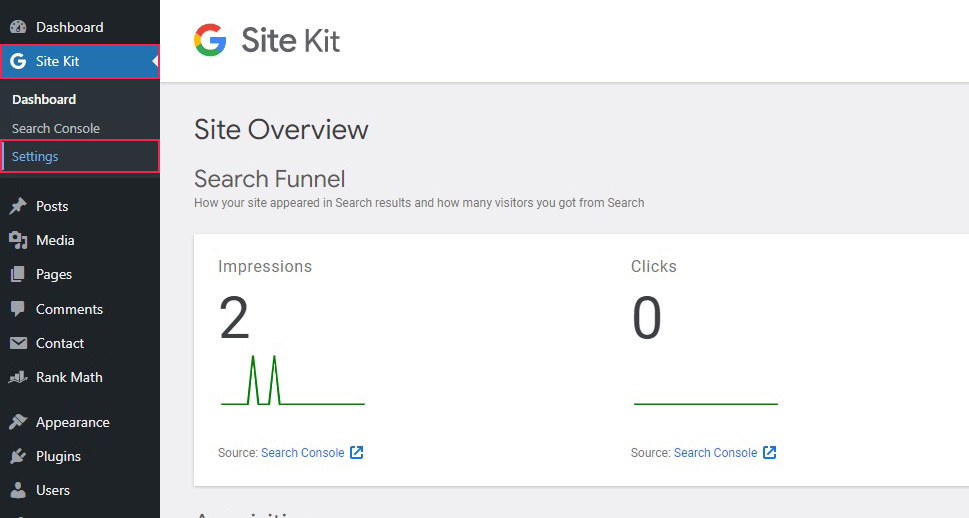
Task: Go to the Posts menu
Action: click(x=52, y=206)
